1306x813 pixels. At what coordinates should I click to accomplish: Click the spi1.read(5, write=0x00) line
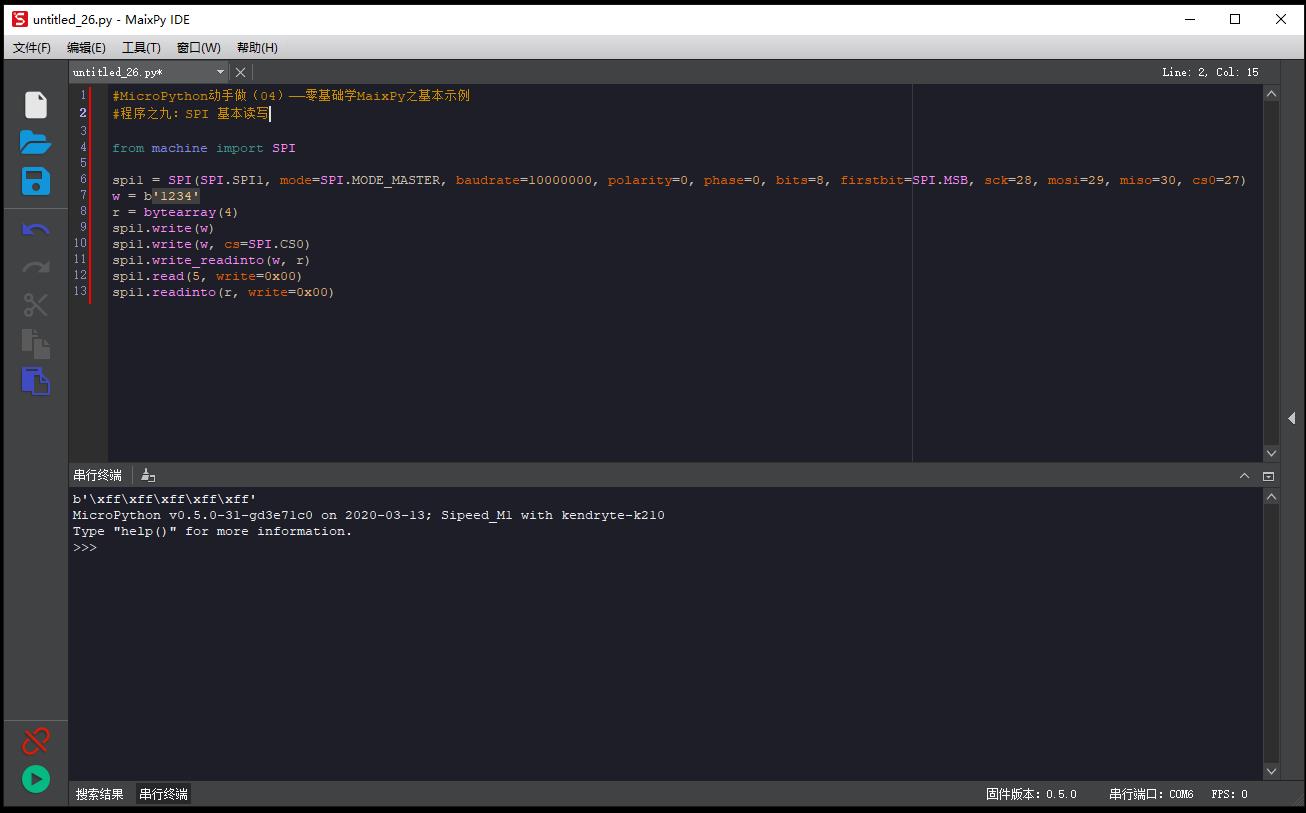(207, 276)
